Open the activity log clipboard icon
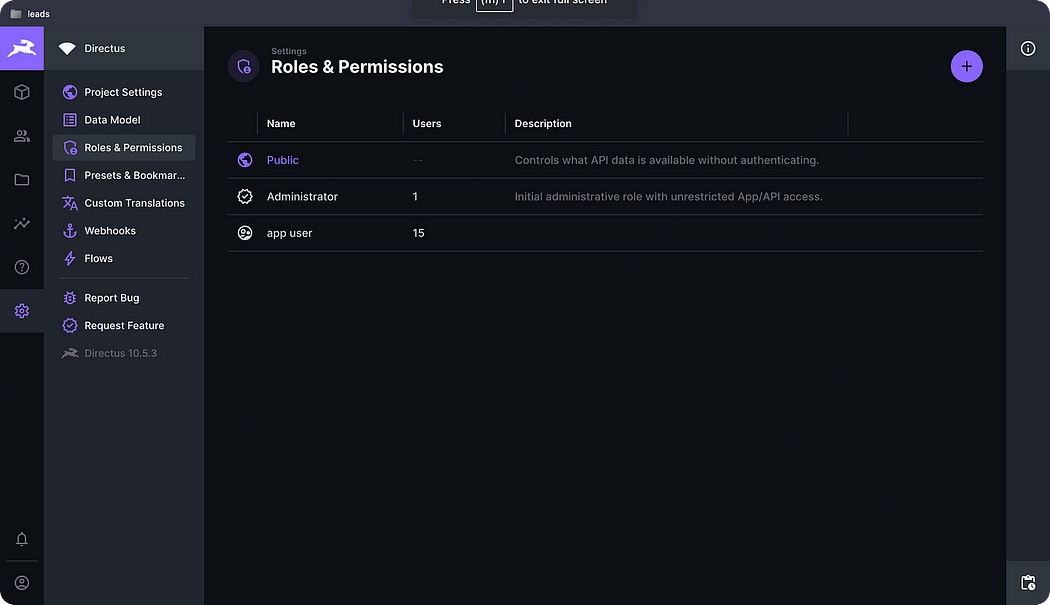 (x=1028, y=583)
